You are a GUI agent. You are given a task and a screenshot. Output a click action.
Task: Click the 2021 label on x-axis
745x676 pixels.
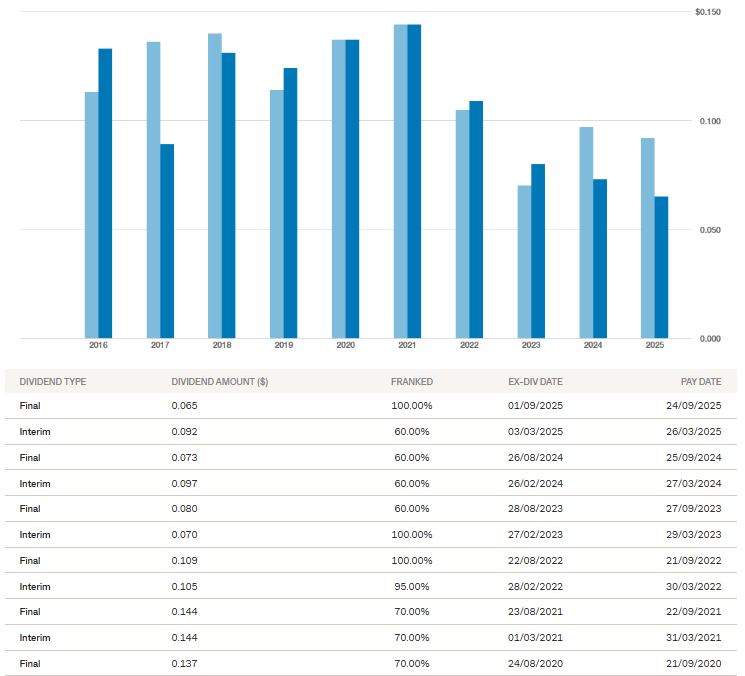[407, 345]
